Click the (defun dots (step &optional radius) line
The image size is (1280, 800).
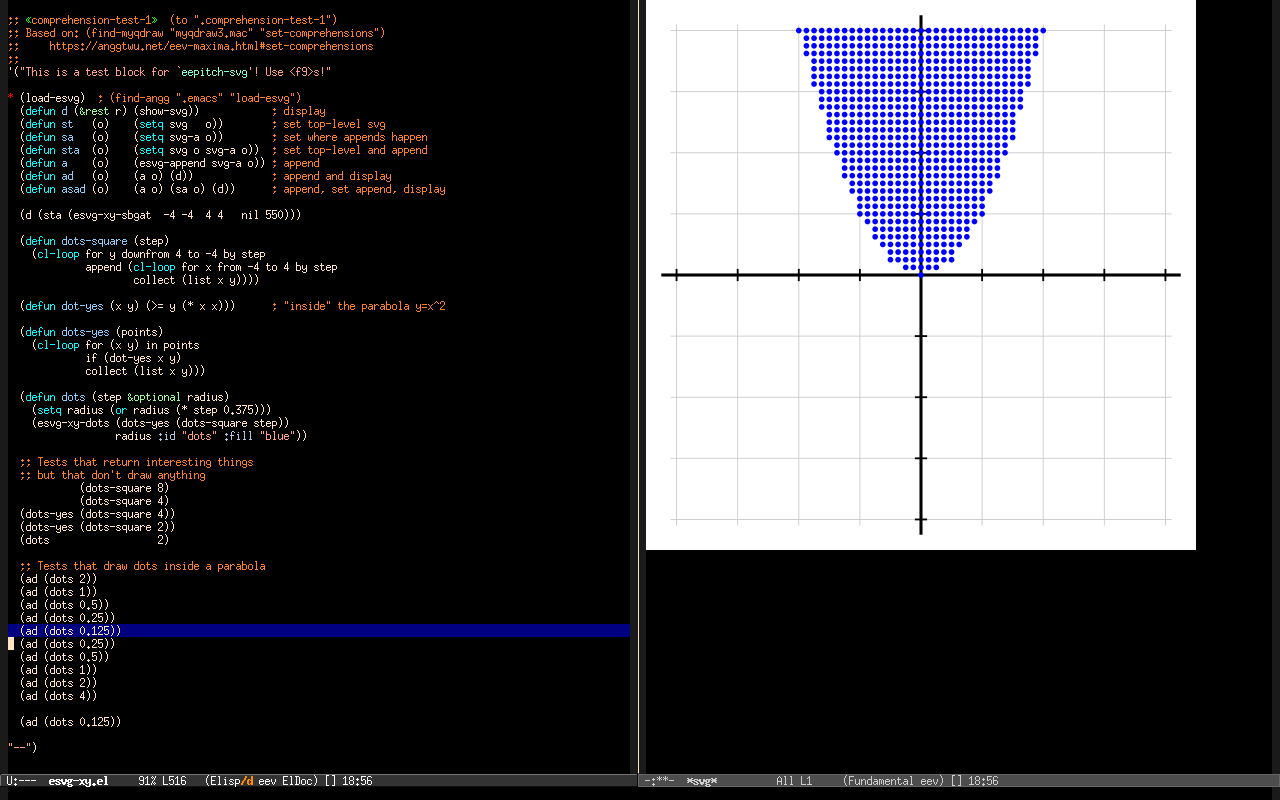pos(125,397)
